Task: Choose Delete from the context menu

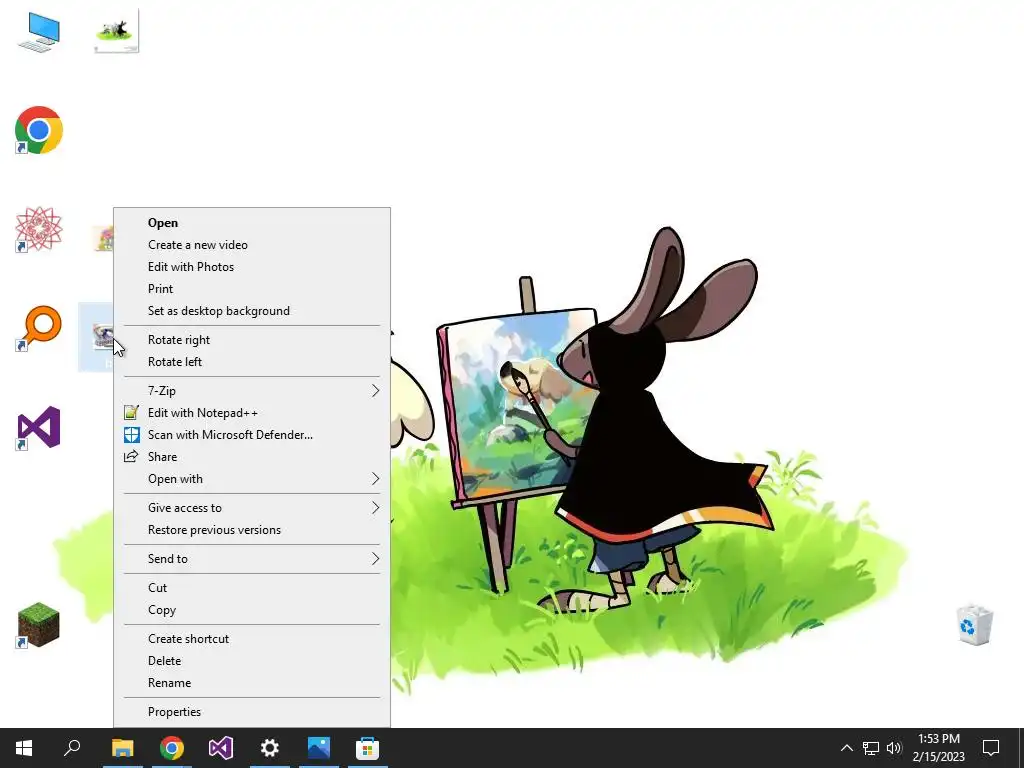Action: 251,661
